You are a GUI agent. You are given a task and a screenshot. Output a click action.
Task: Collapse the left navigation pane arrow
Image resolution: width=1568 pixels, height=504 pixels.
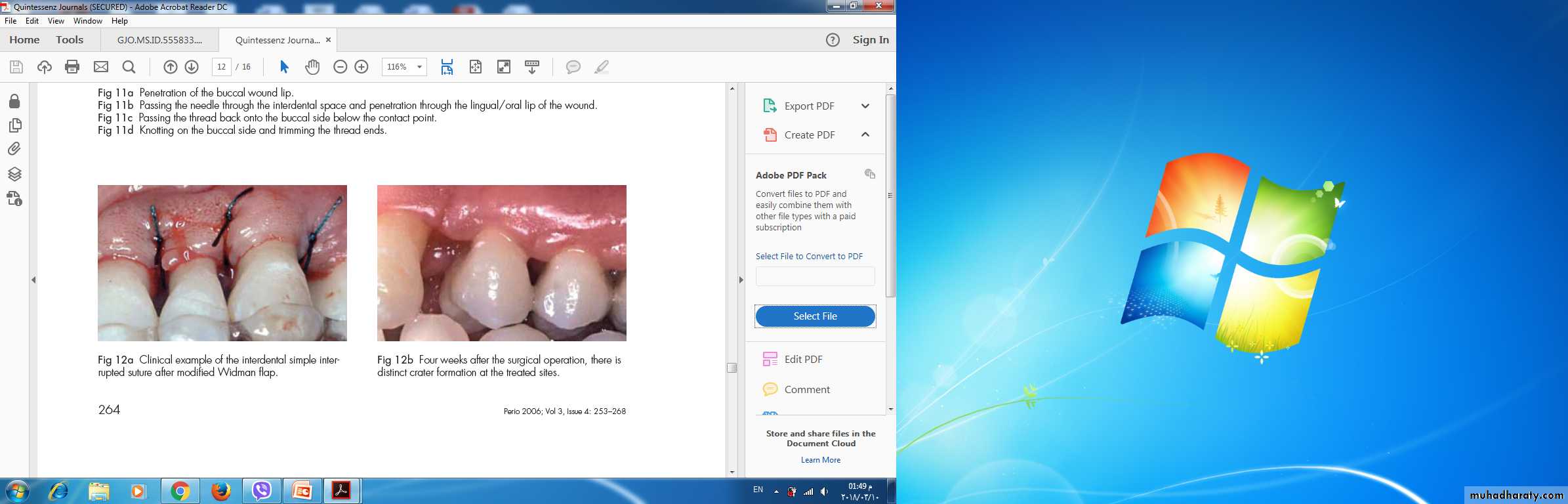coord(33,280)
